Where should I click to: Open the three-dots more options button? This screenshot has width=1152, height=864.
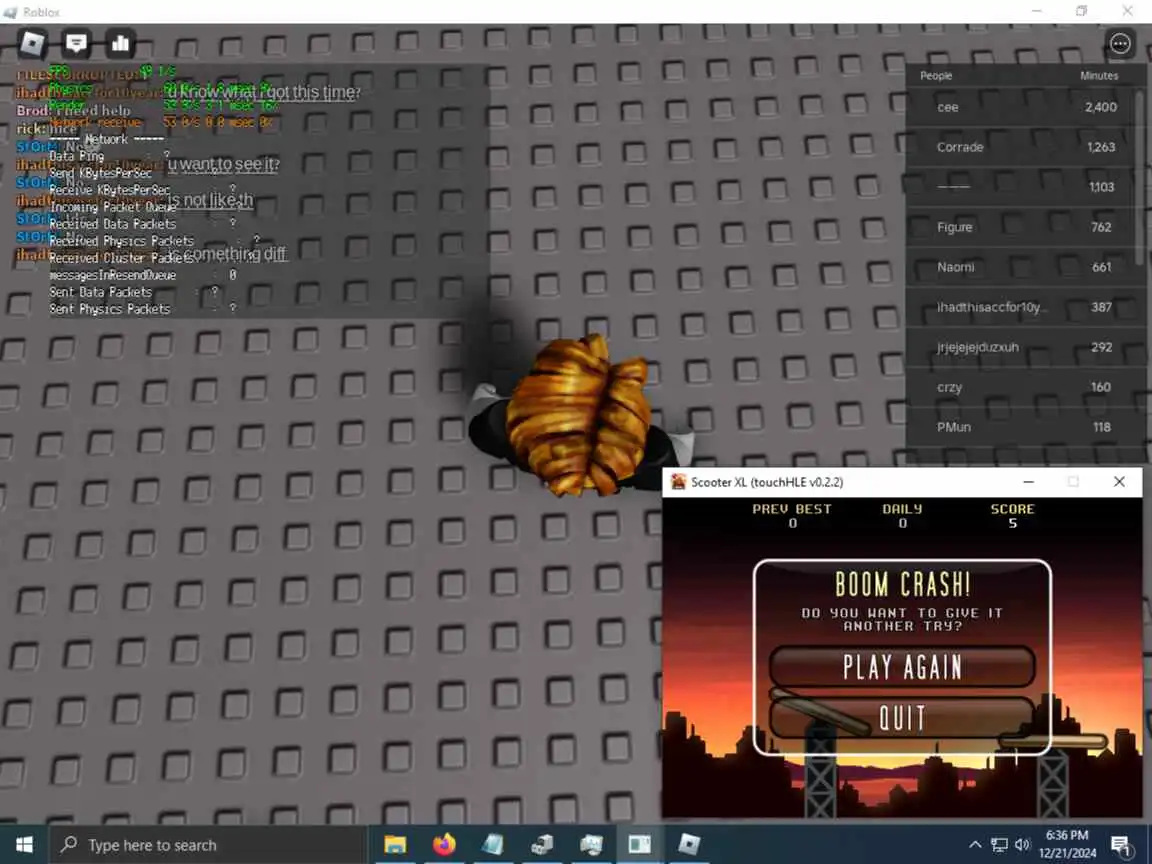[1120, 44]
